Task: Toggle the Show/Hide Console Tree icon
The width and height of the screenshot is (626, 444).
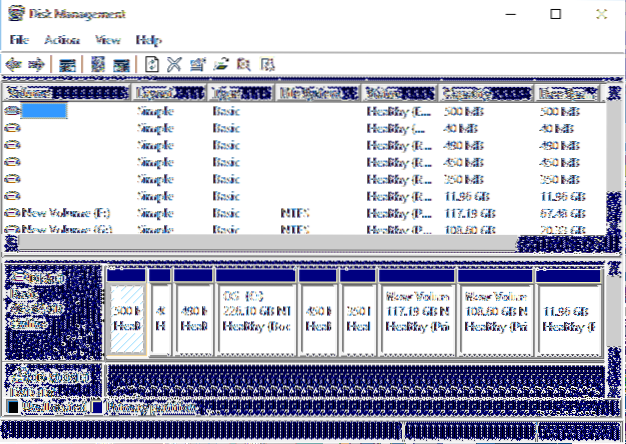Action: point(67,64)
